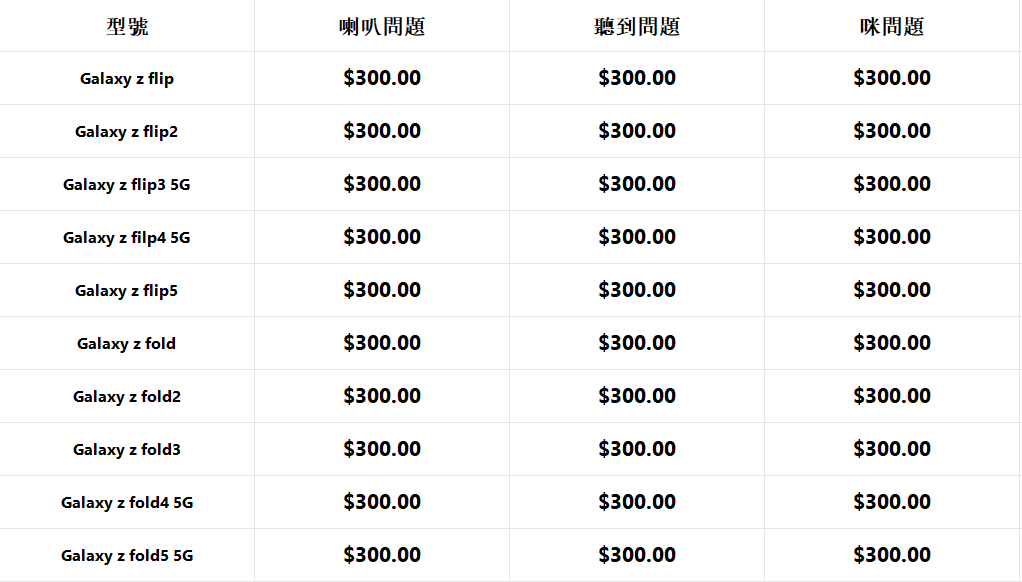
Task: Click the Galaxy z fold5 5G model name
Action: [x=127, y=556]
